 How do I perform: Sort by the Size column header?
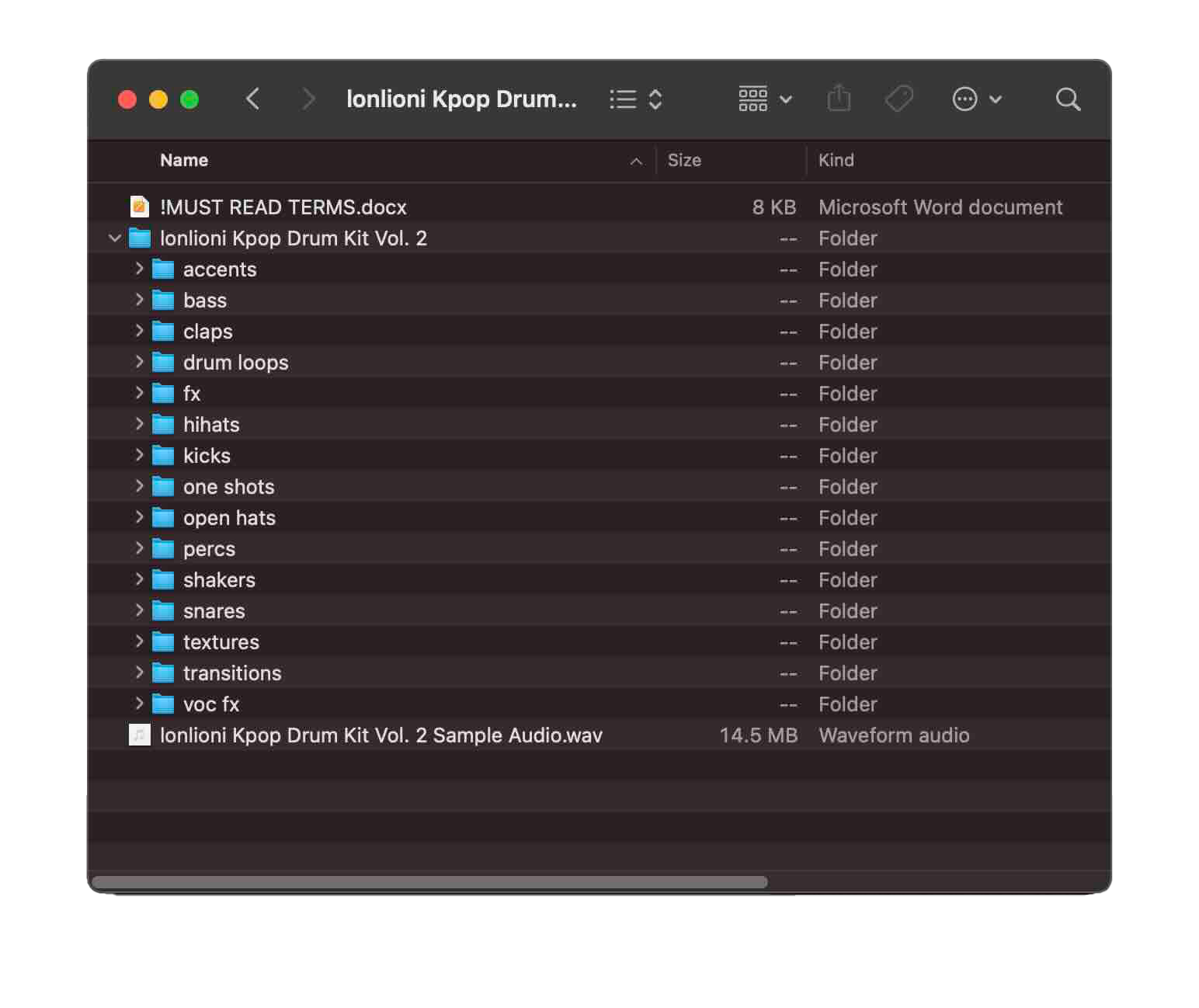tap(684, 161)
